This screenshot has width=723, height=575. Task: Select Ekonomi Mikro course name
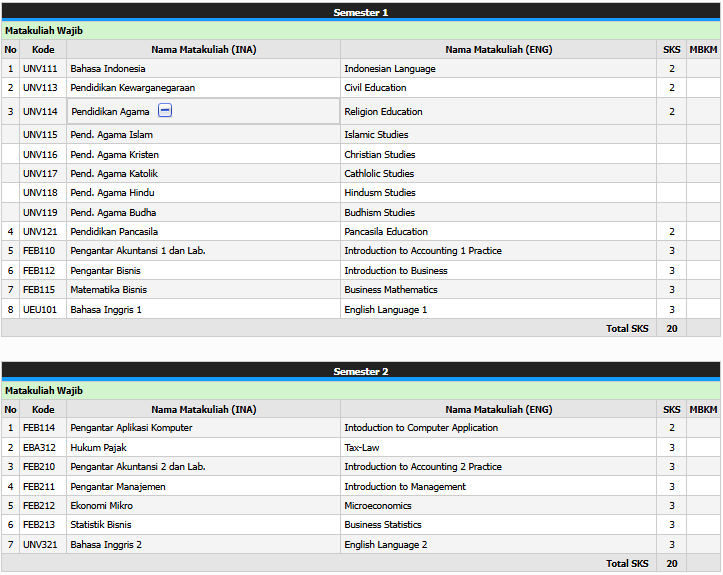coord(101,506)
